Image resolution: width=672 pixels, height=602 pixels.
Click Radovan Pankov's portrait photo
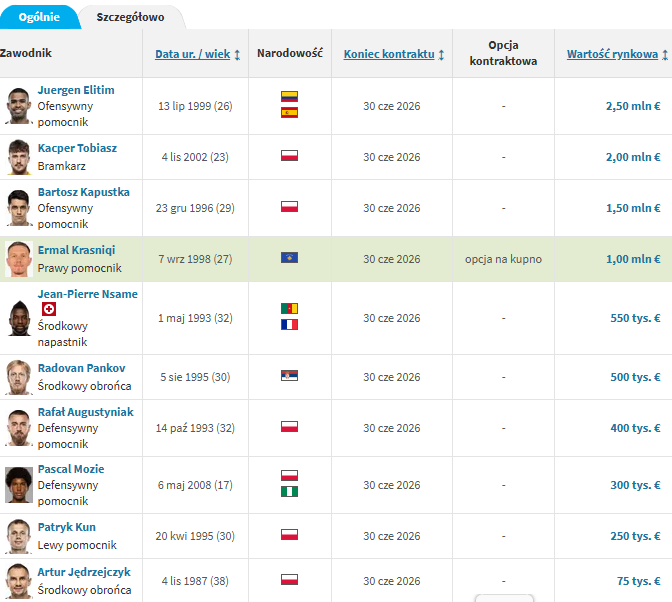click(x=19, y=377)
